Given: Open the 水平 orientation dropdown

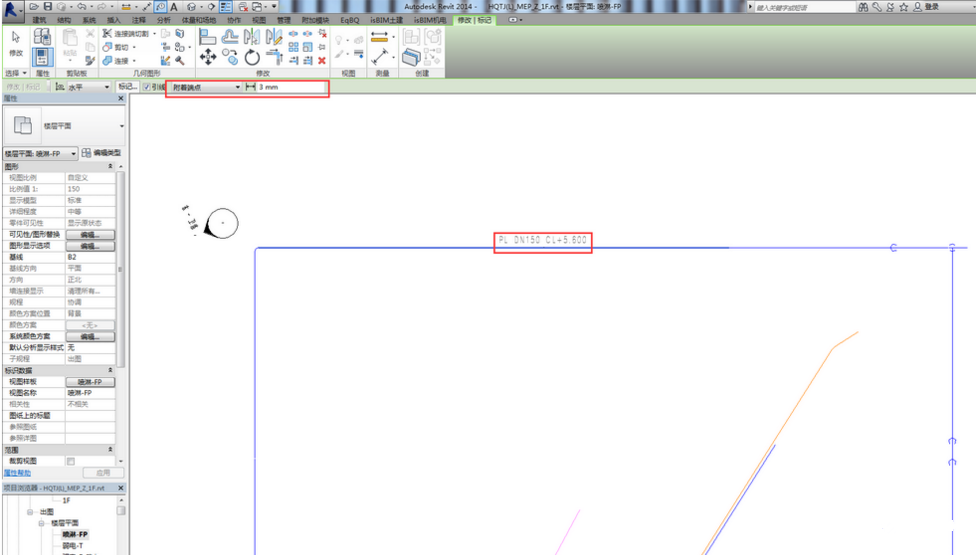Looking at the screenshot, I should pos(89,87).
